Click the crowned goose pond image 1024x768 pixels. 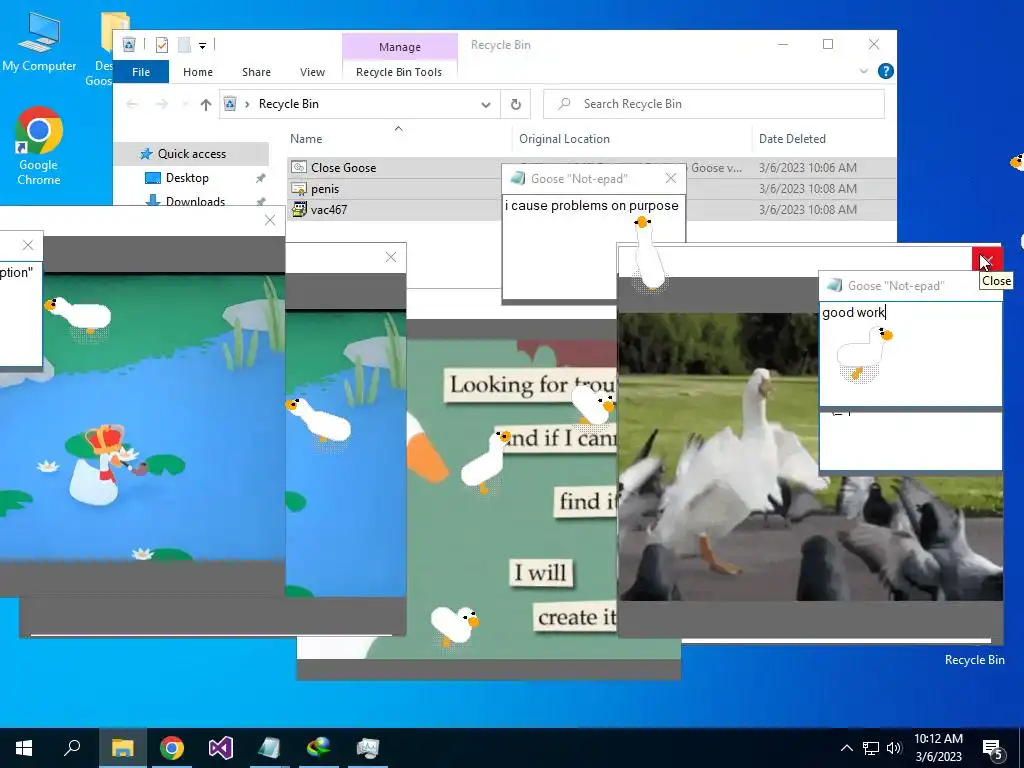click(142, 418)
